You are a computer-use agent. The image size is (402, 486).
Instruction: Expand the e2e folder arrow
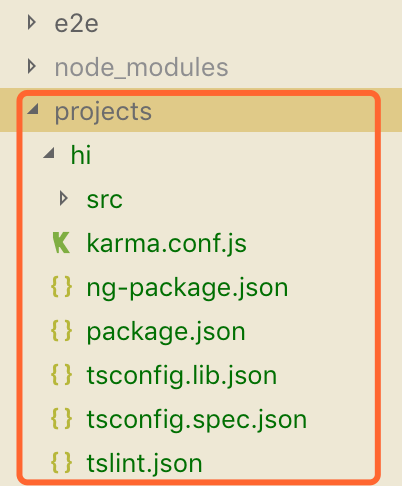[32, 23]
